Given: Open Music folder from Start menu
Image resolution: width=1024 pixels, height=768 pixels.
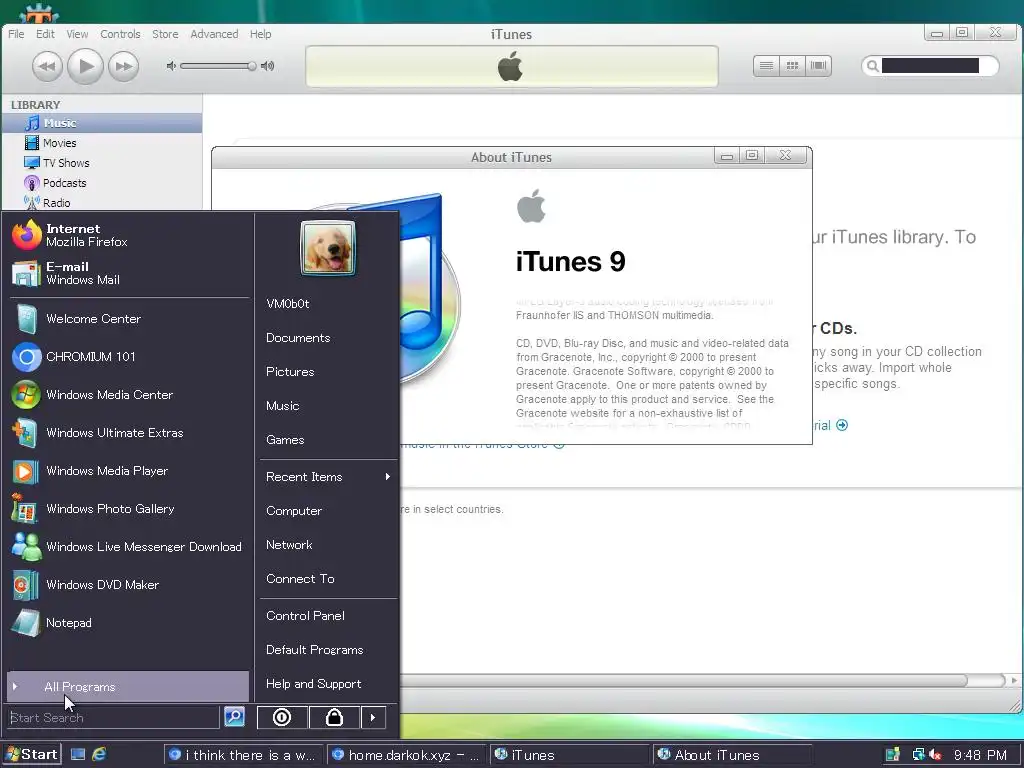Looking at the screenshot, I should click(x=328, y=406).
